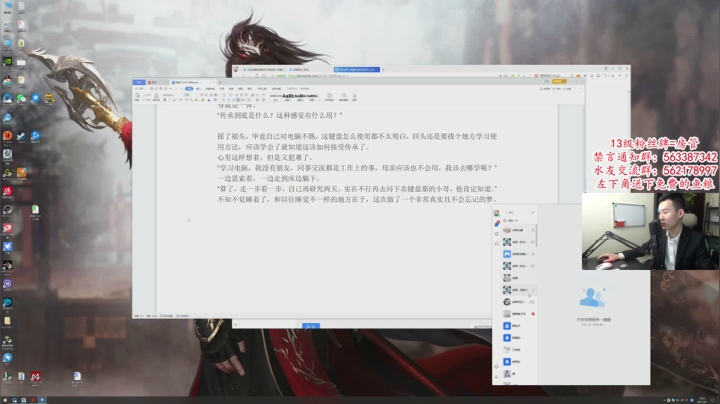
Task: Open the main menu icon at QQ sidebar bottom
Action: pos(496,376)
